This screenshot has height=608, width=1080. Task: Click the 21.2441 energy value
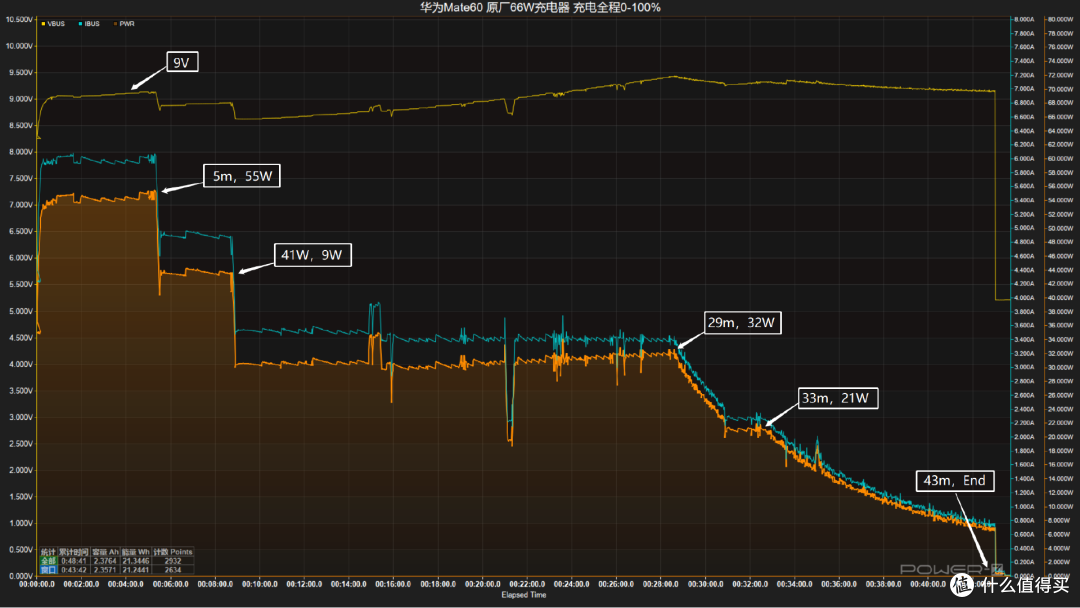[136, 569]
